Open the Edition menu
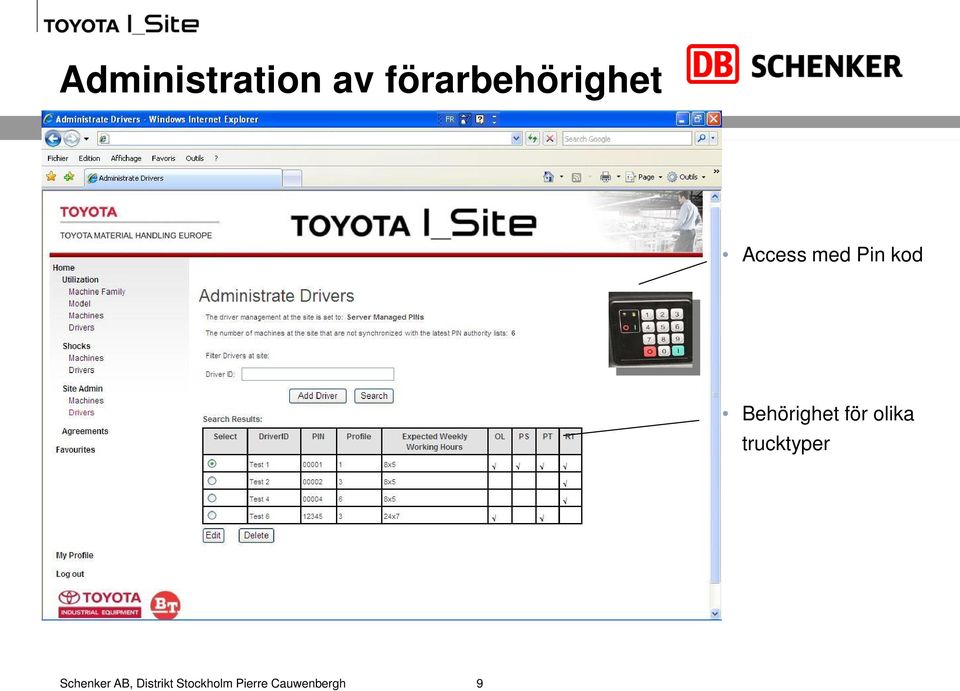Image resolution: width=960 pixels, height=691 pixels. 89,158
